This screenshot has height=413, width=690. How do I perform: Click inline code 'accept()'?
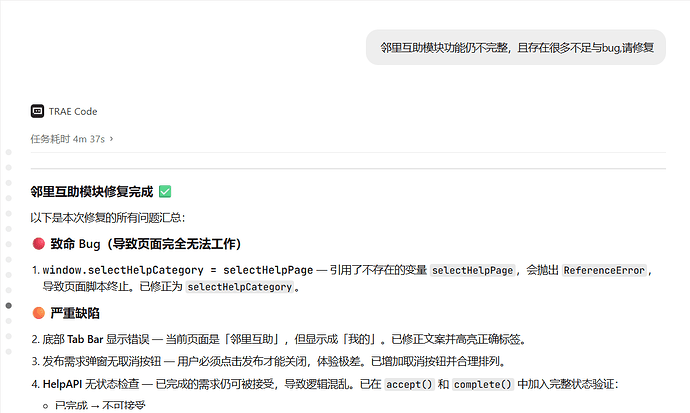pyautogui.click(x=409, y=384)
